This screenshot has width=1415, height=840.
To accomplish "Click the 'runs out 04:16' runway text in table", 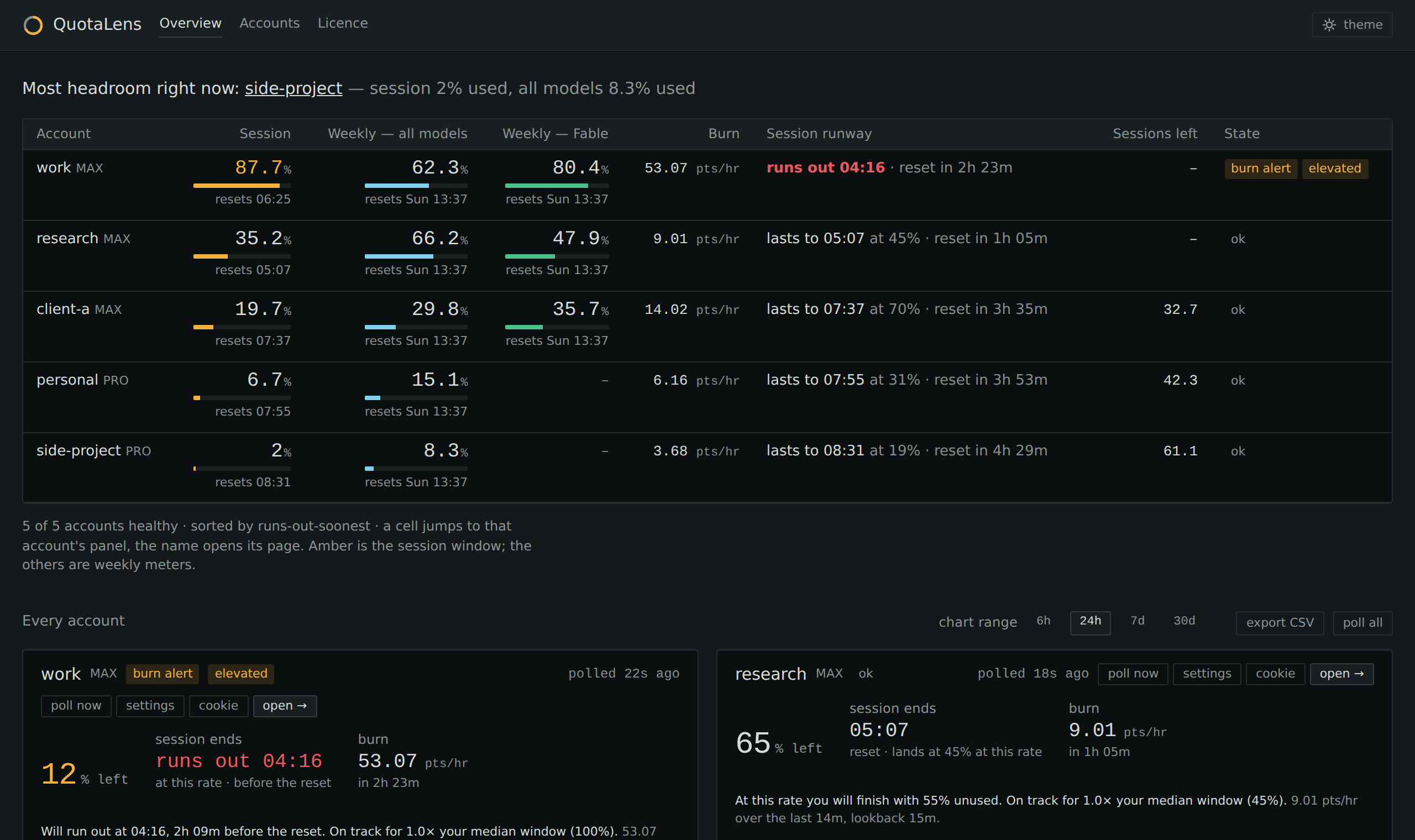I will (825, 167).
